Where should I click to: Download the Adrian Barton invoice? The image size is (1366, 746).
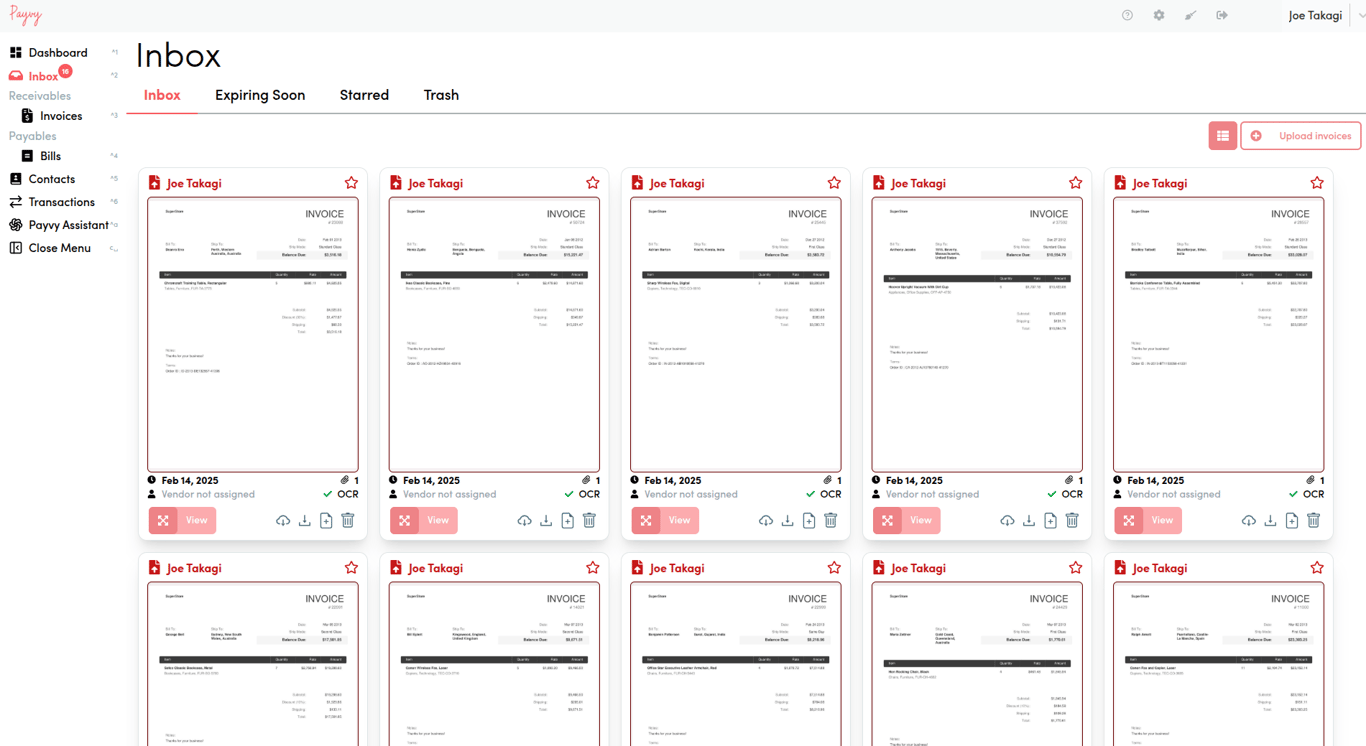pyautogui.click(x=788, y=521)
